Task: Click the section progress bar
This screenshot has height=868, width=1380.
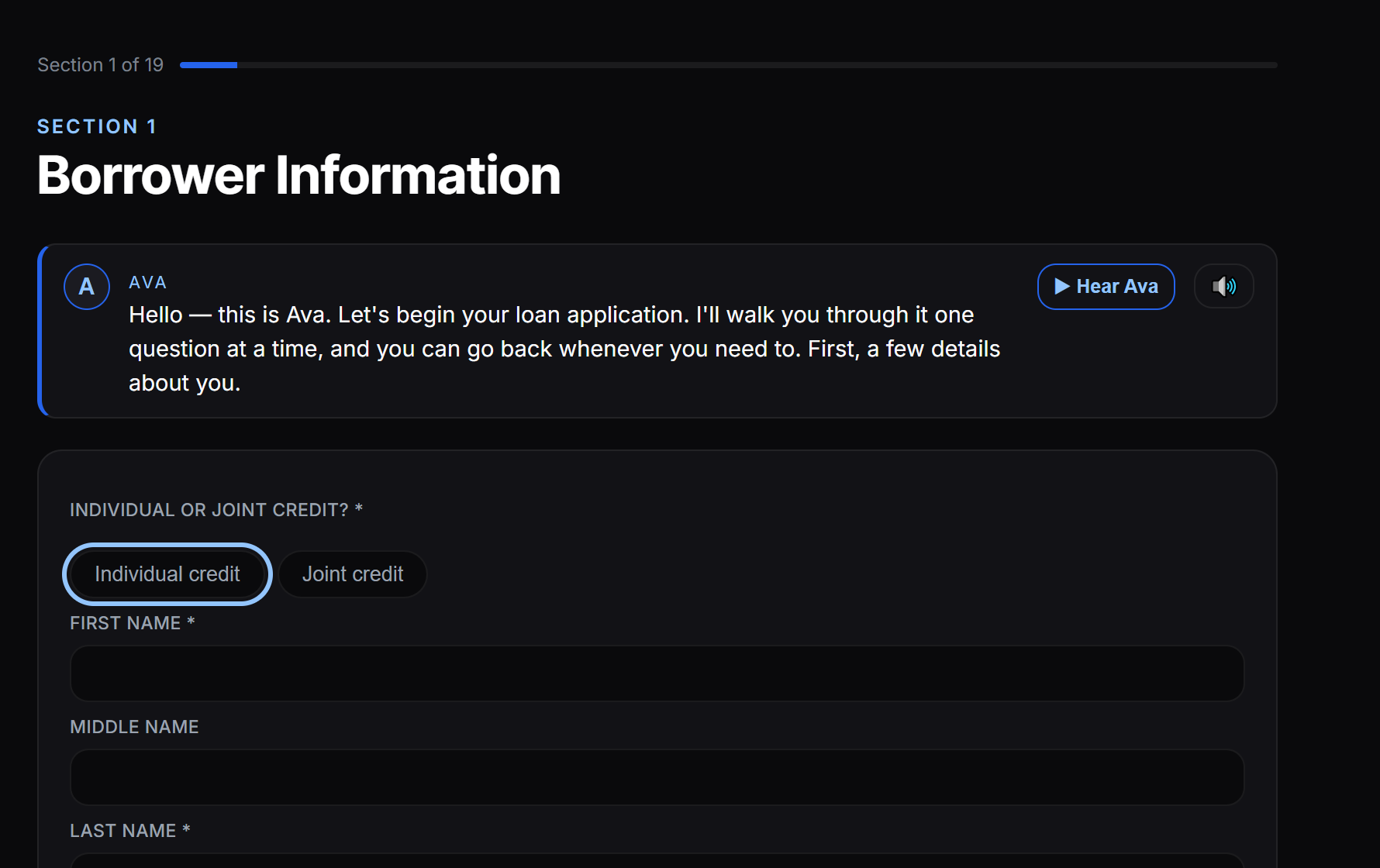Action: tap(728, 65)
